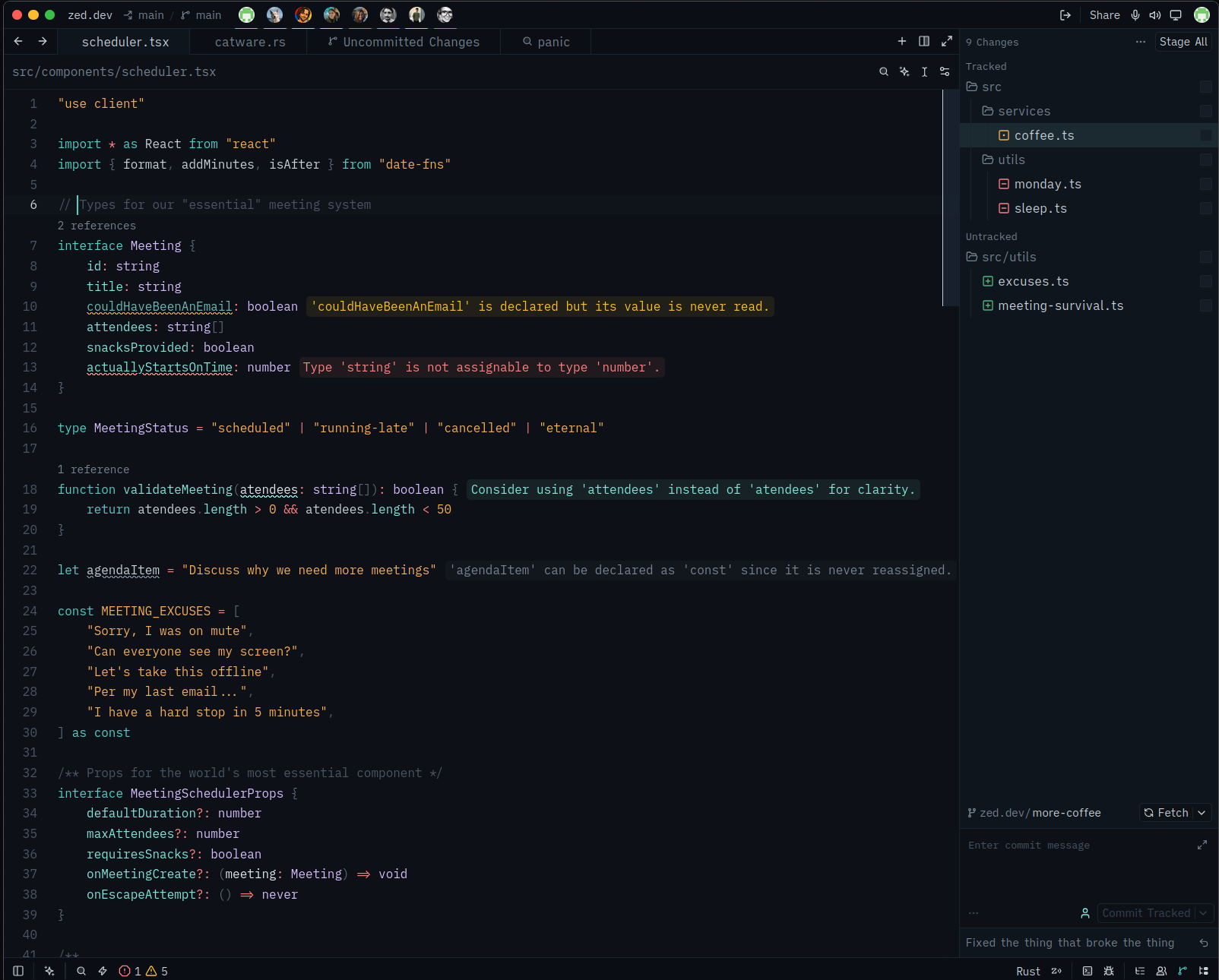Screen dimensions: 1219x980
Task: Open the inline assistant sparkle in editor toolbar
Action: pos(904,71)
